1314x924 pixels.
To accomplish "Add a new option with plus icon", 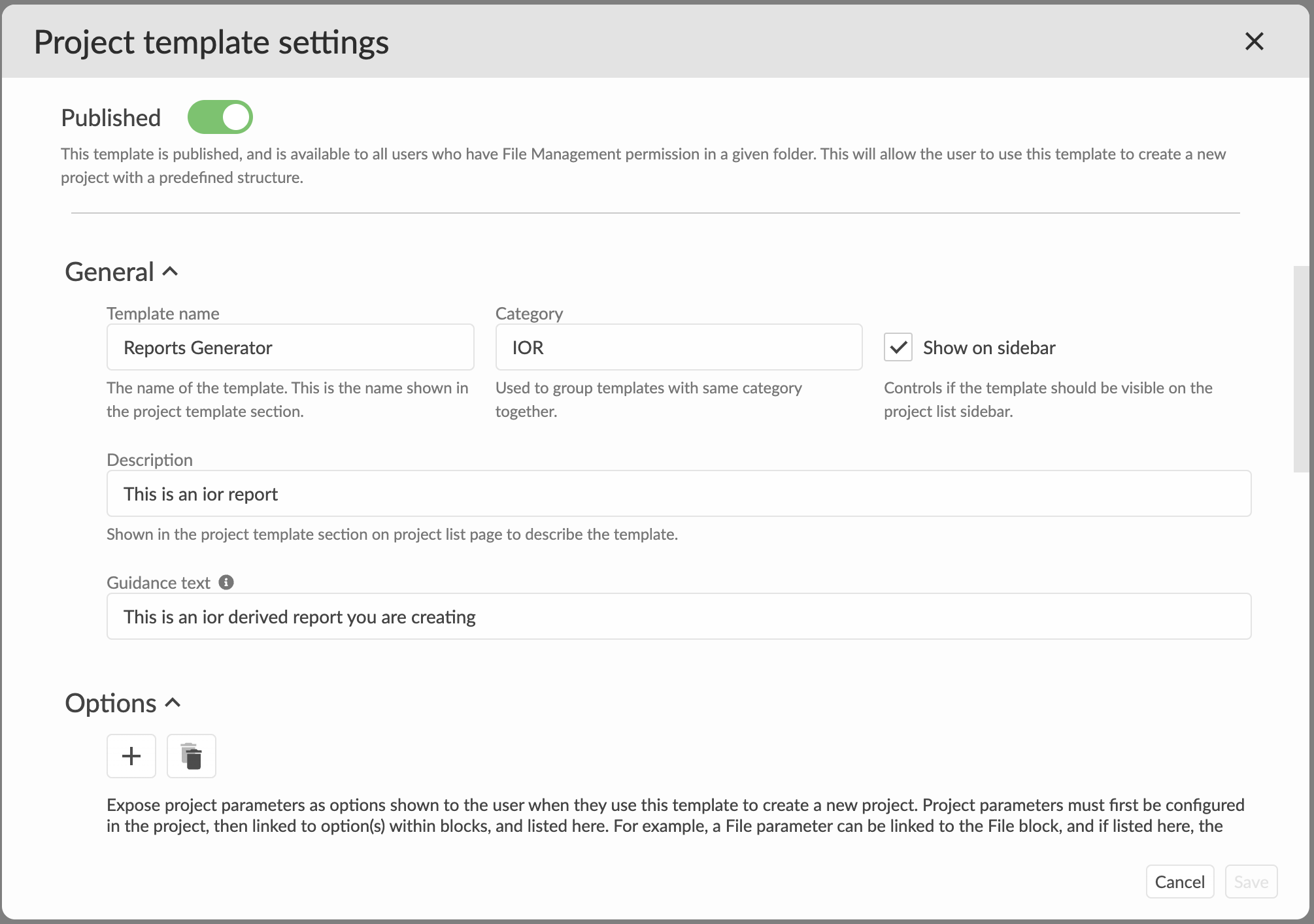I will (x=131, y=756).
